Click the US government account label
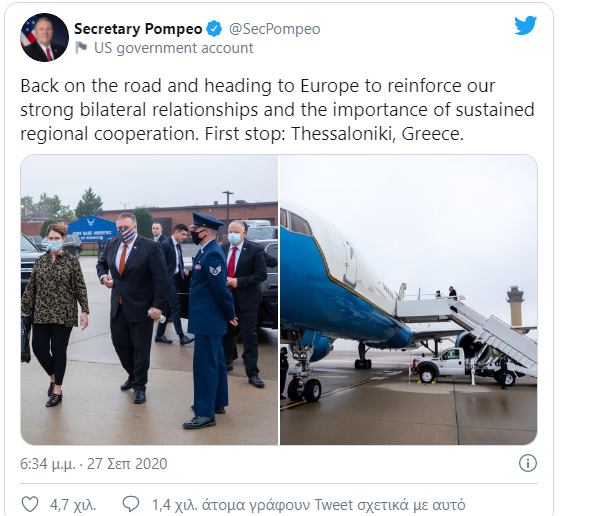 [x=174, y=48]
